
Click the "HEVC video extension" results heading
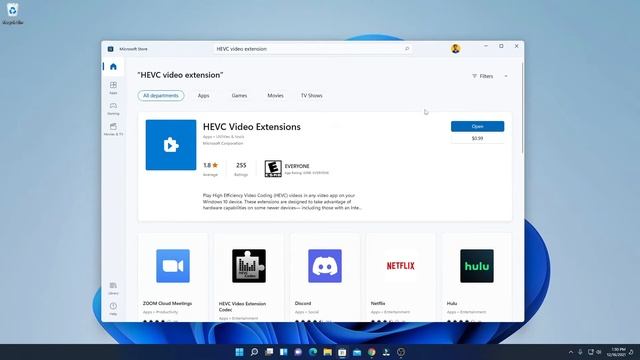tap(180, 75)
